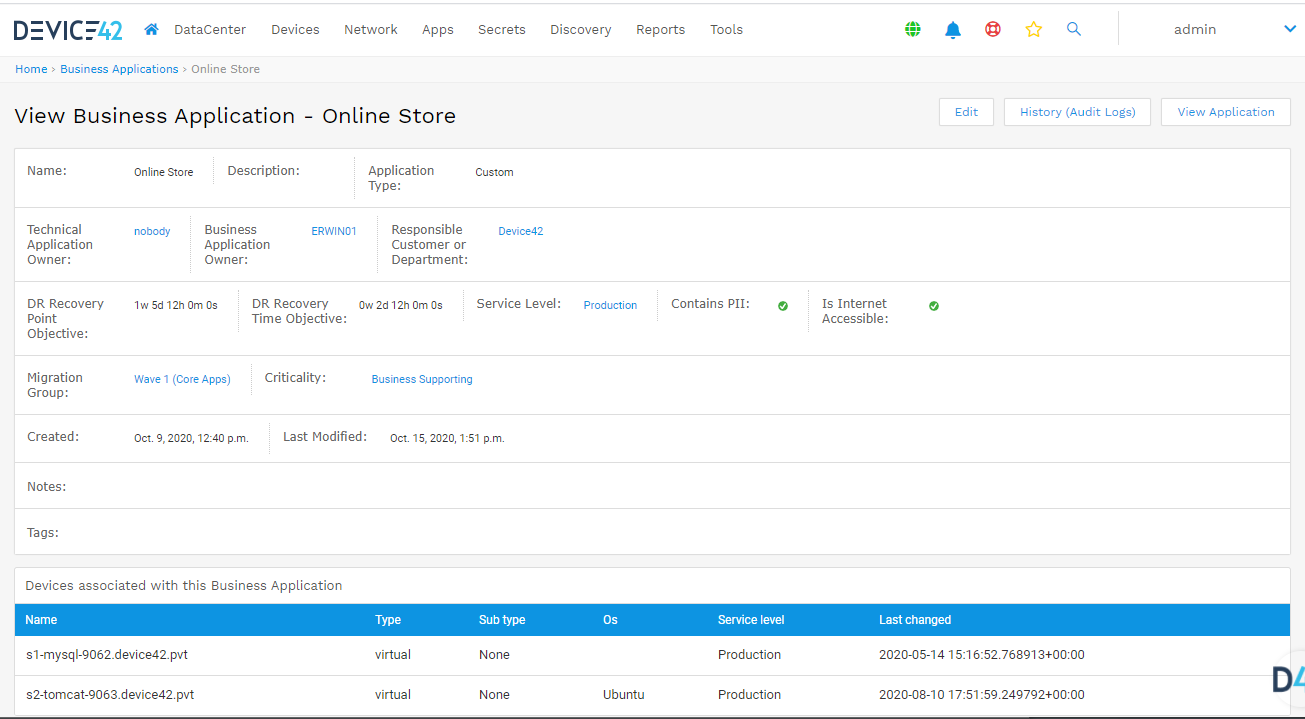The height and width of the screenshot is (719, 1305).
Task: Open Business Applications breadcrumb link
Action: pyautogui.click(x=119, y=69)
